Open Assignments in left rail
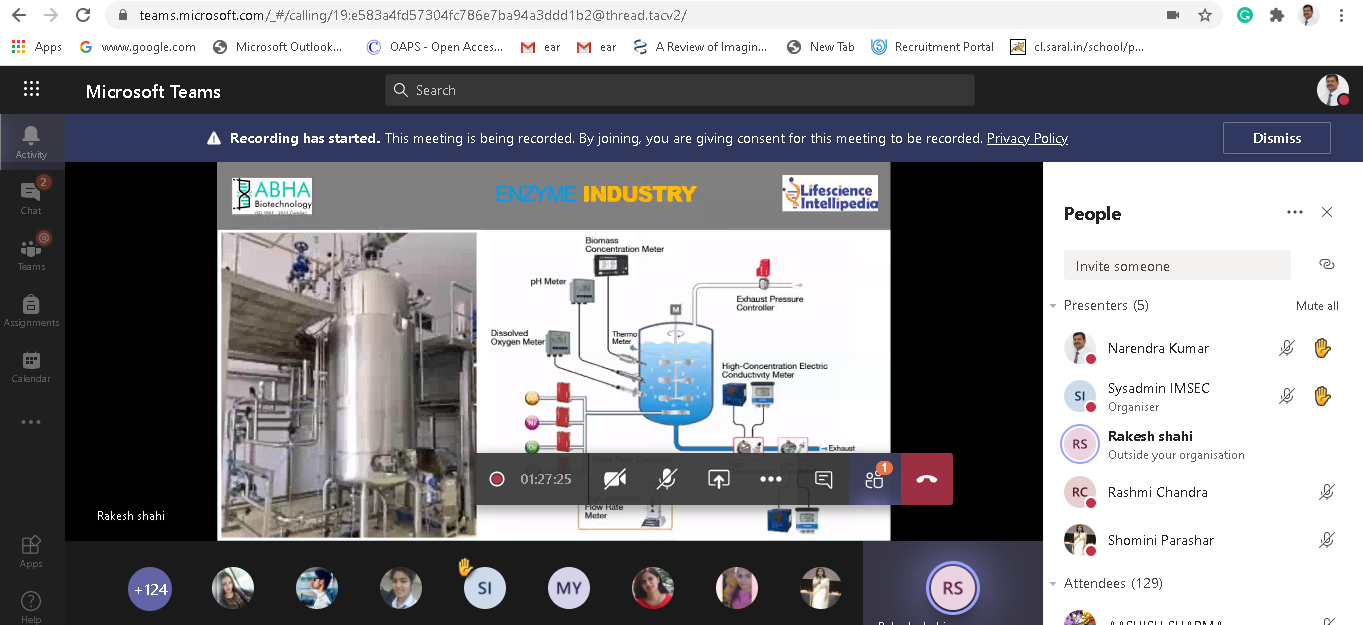Image resolution: width=1363 pixels, height=625 pixels. (31, 310)
